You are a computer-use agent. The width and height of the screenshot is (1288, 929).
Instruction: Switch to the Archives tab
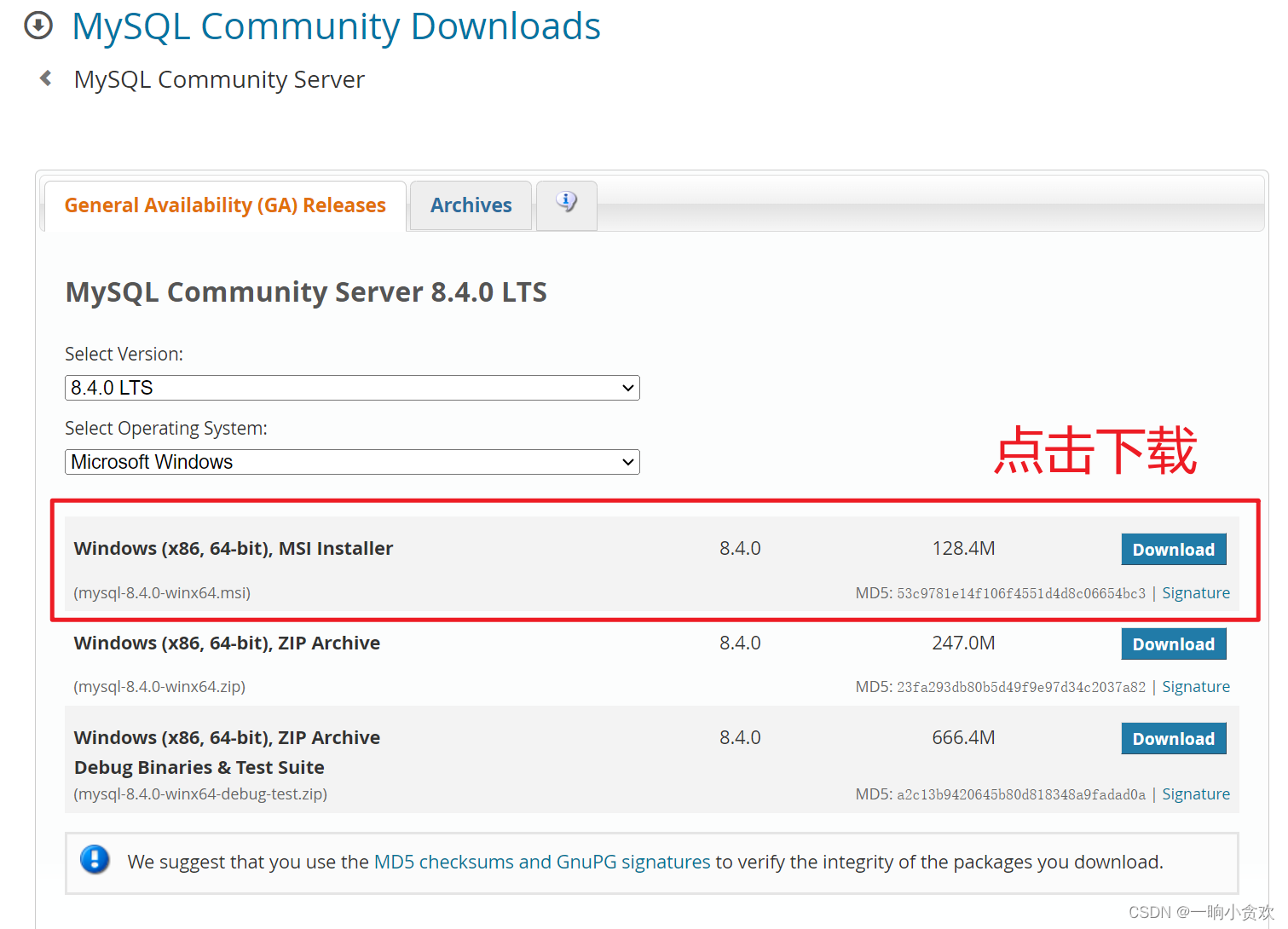tap(471, 205)
